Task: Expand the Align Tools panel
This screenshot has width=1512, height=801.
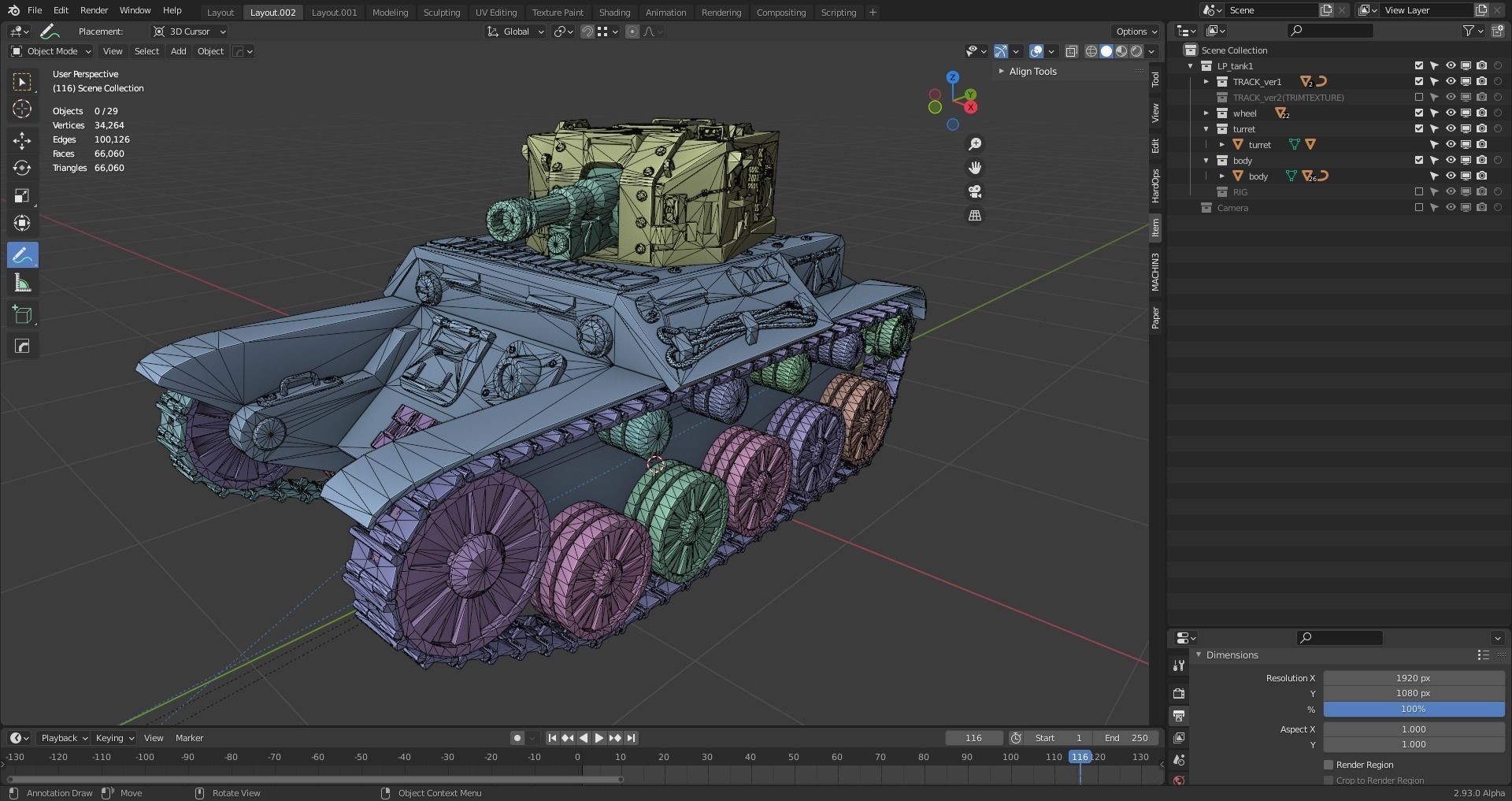Action: 1001,72
